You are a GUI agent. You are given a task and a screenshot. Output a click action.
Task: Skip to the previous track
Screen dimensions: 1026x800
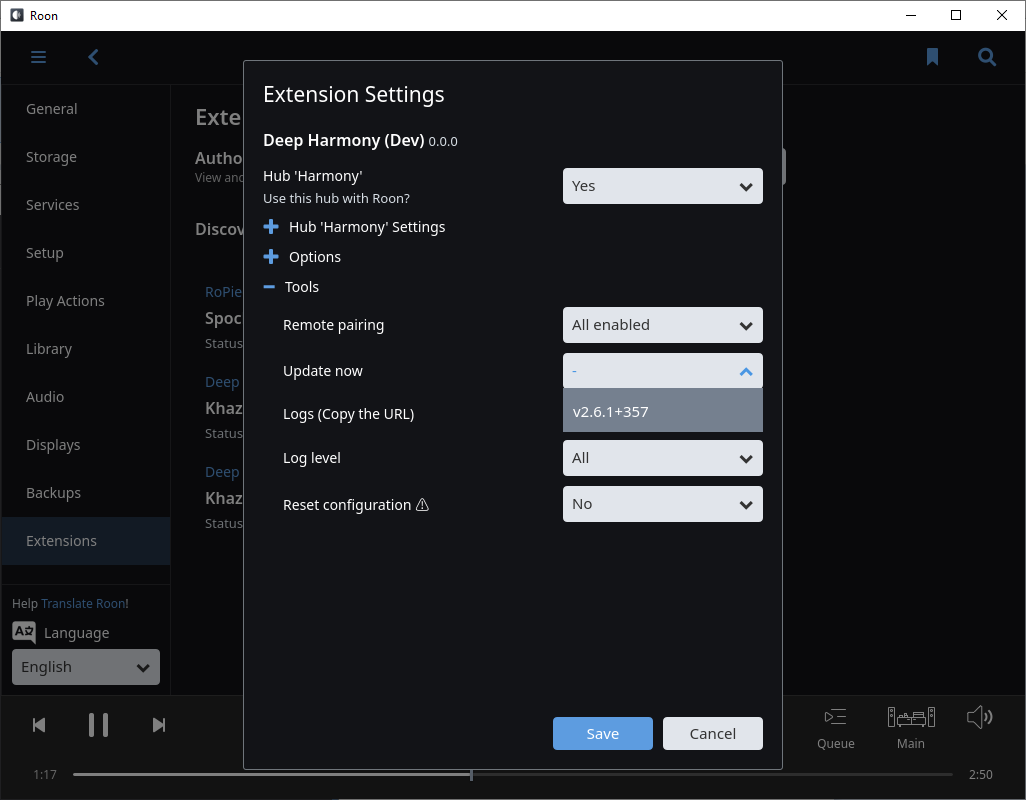(x=39, y=725)
